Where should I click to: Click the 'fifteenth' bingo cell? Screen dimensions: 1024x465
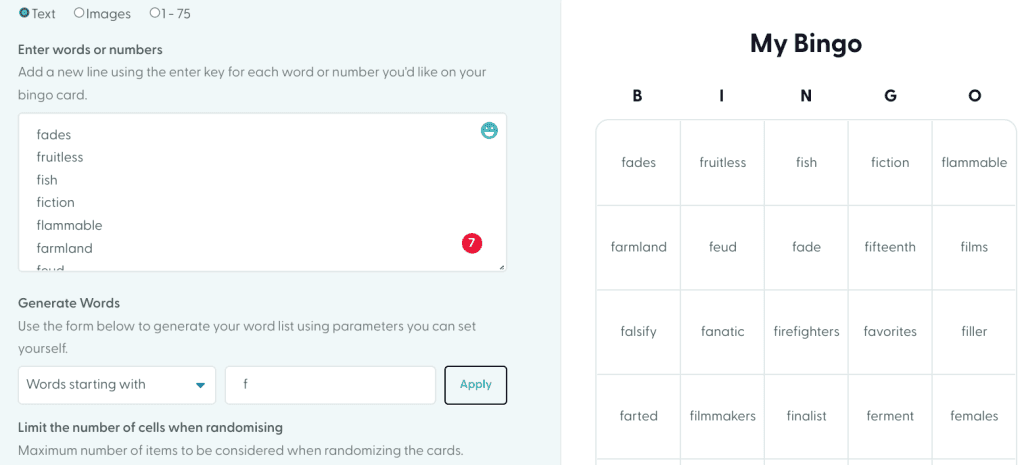[890, 247]
